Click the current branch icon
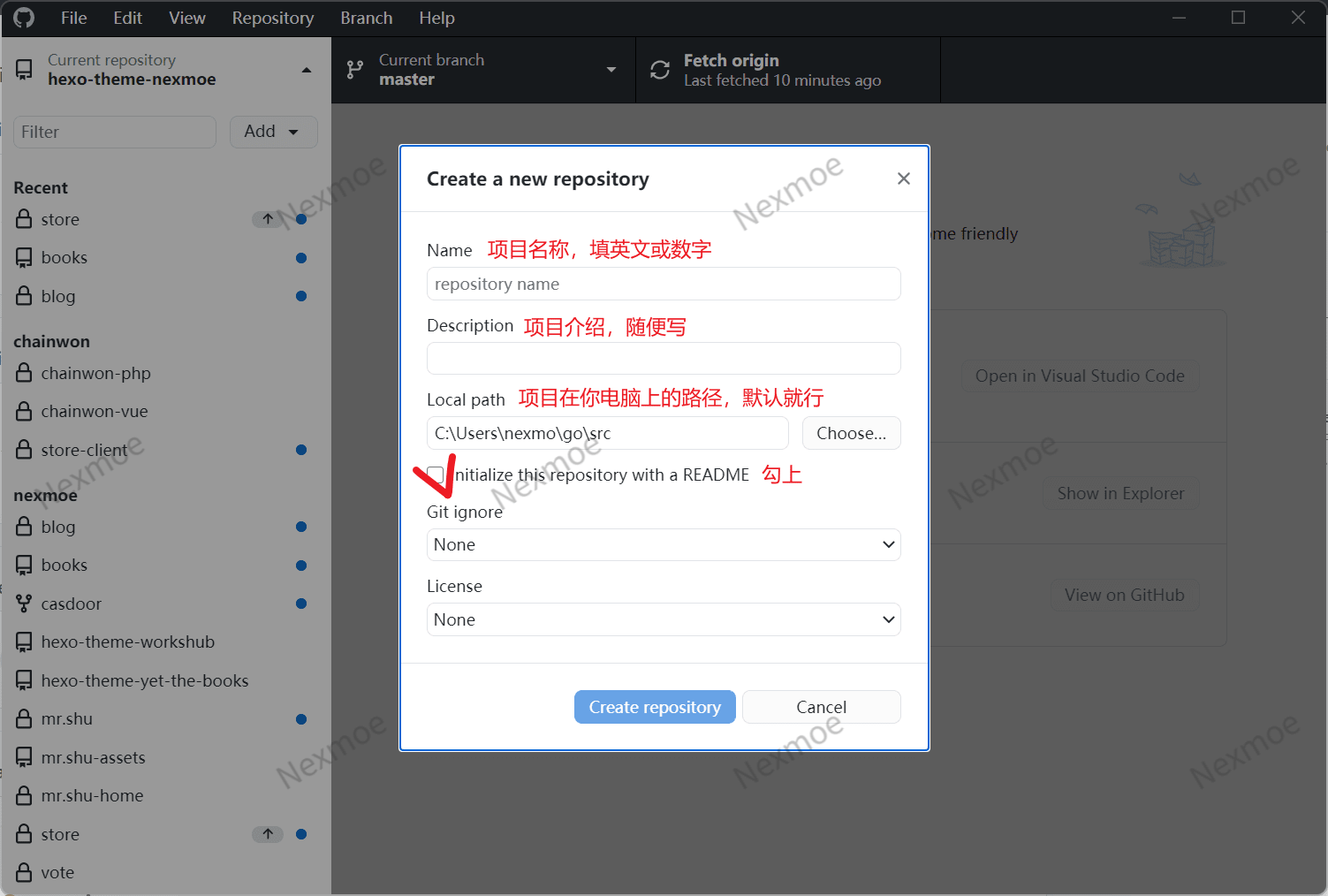Viewport: 1328px width, 896px height. pyautogui.click(x=355, y=70)
